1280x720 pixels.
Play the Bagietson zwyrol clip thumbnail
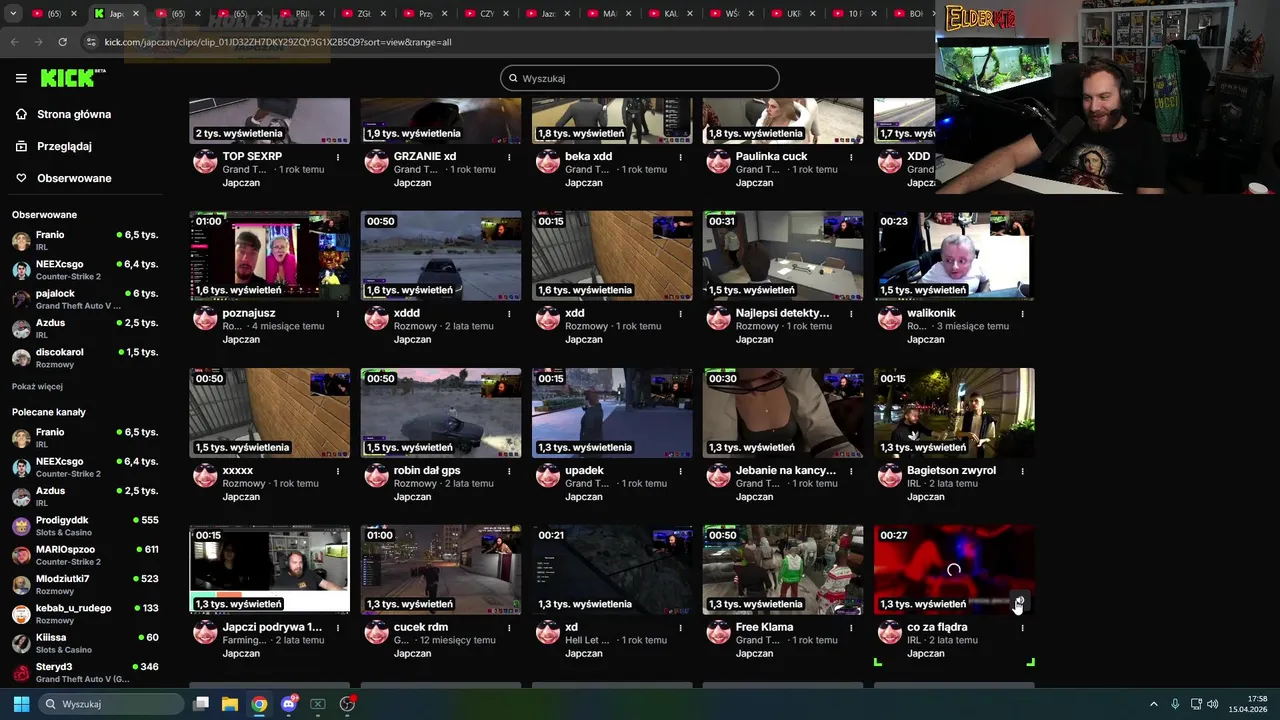[x=954, y=413]
